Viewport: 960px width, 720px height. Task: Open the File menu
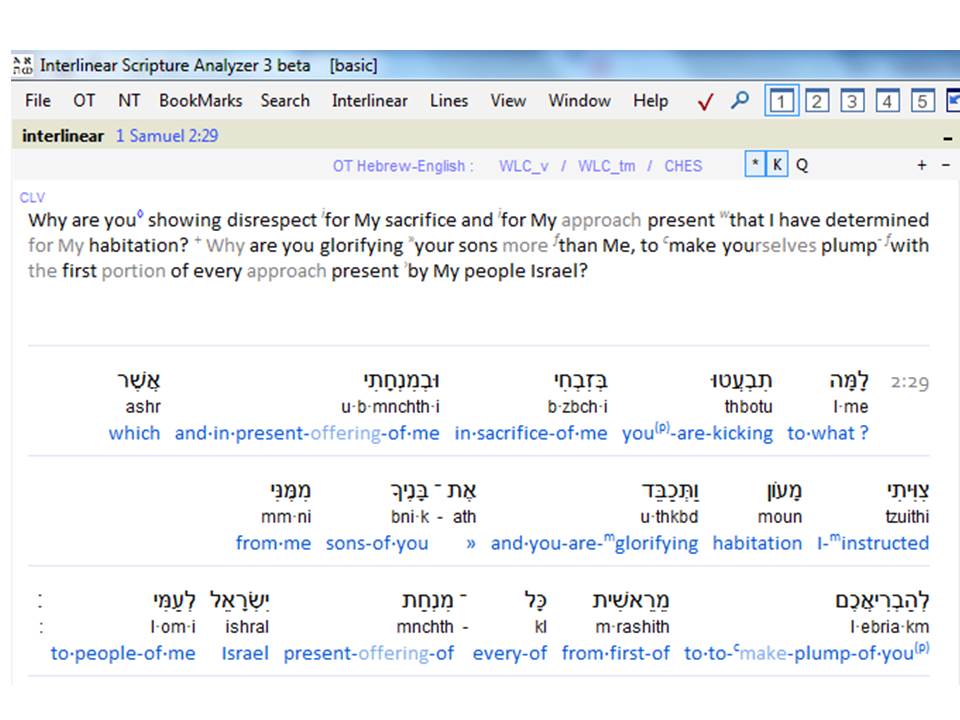tap(38, 100)
